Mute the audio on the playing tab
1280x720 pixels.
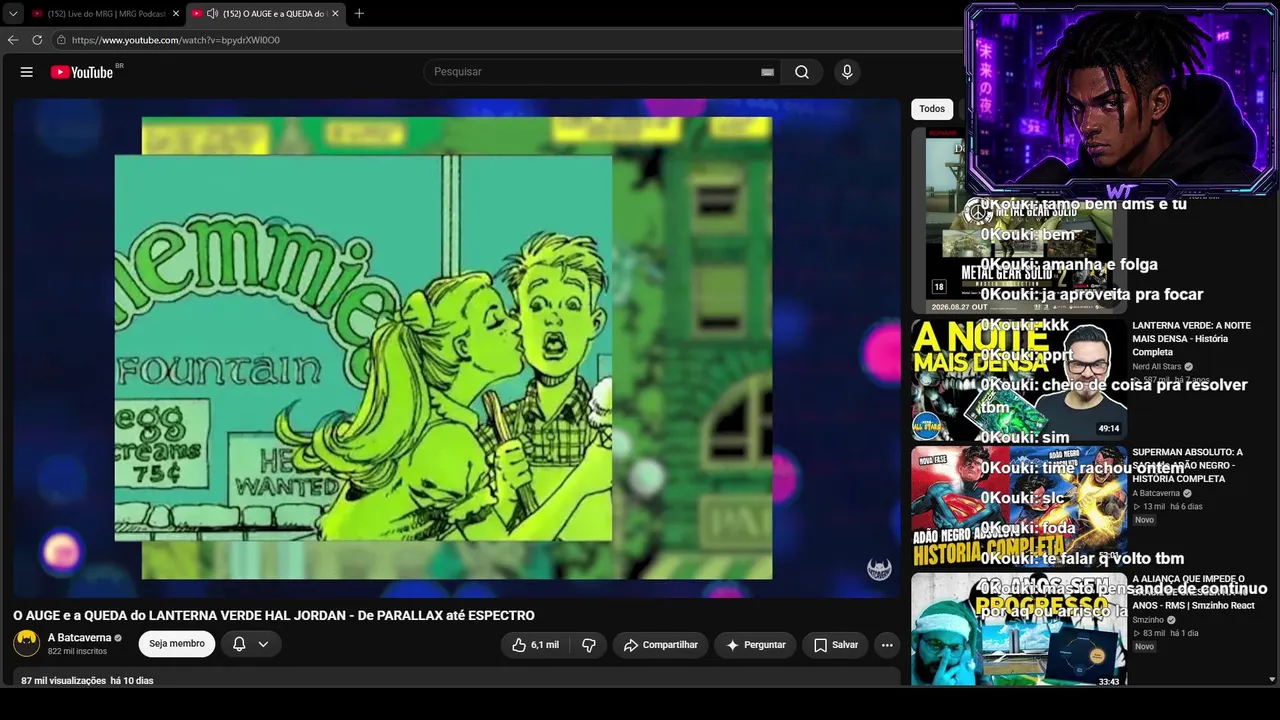point(212,13)
